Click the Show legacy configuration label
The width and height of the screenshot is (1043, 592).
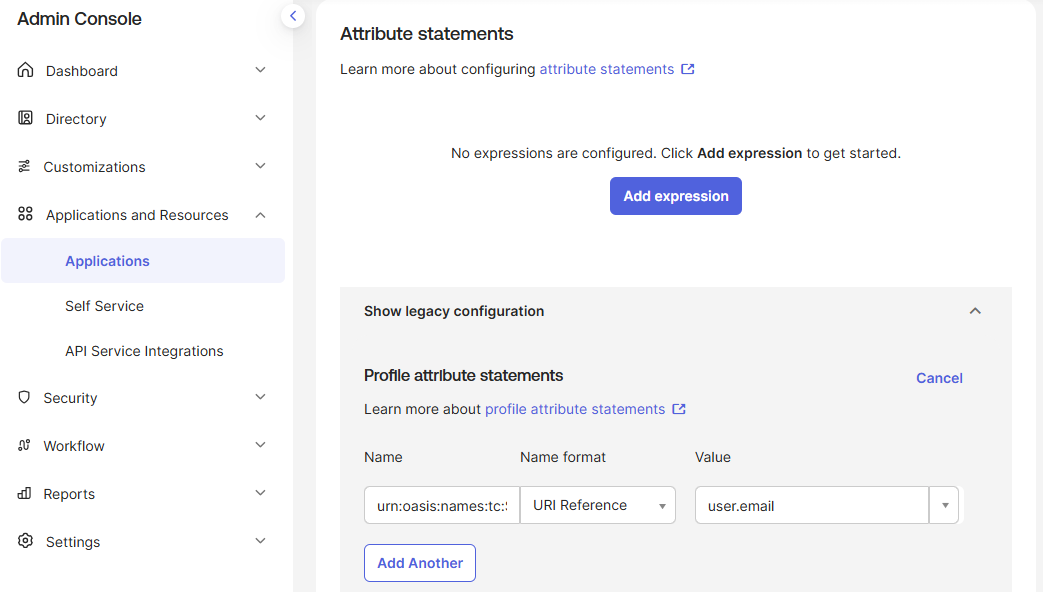click(454, 311)
